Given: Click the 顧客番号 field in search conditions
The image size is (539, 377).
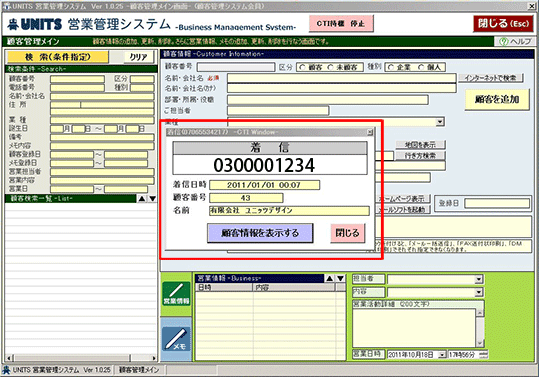Looking at the screenshot, I should pyautogui.click(x=77, y=79).
